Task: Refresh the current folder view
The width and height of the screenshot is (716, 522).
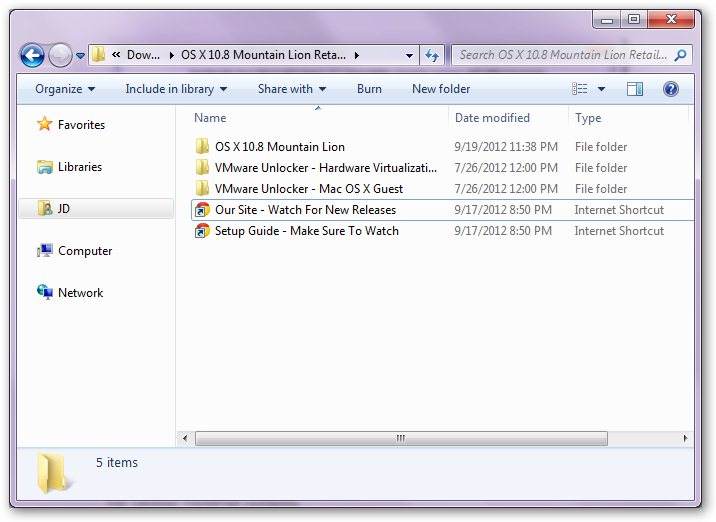Action: click(x=432, y=55)
